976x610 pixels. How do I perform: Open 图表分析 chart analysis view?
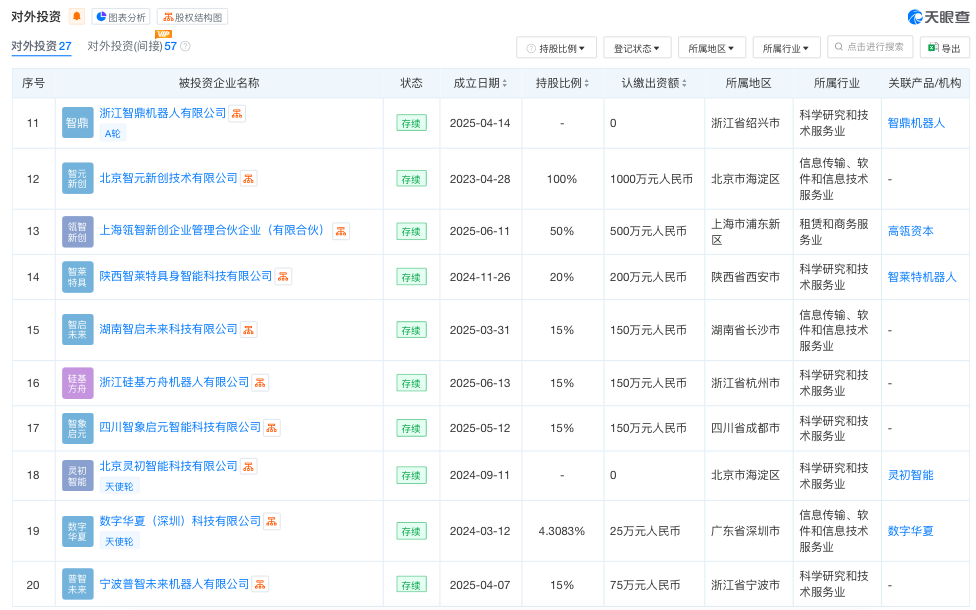point(121,17)
